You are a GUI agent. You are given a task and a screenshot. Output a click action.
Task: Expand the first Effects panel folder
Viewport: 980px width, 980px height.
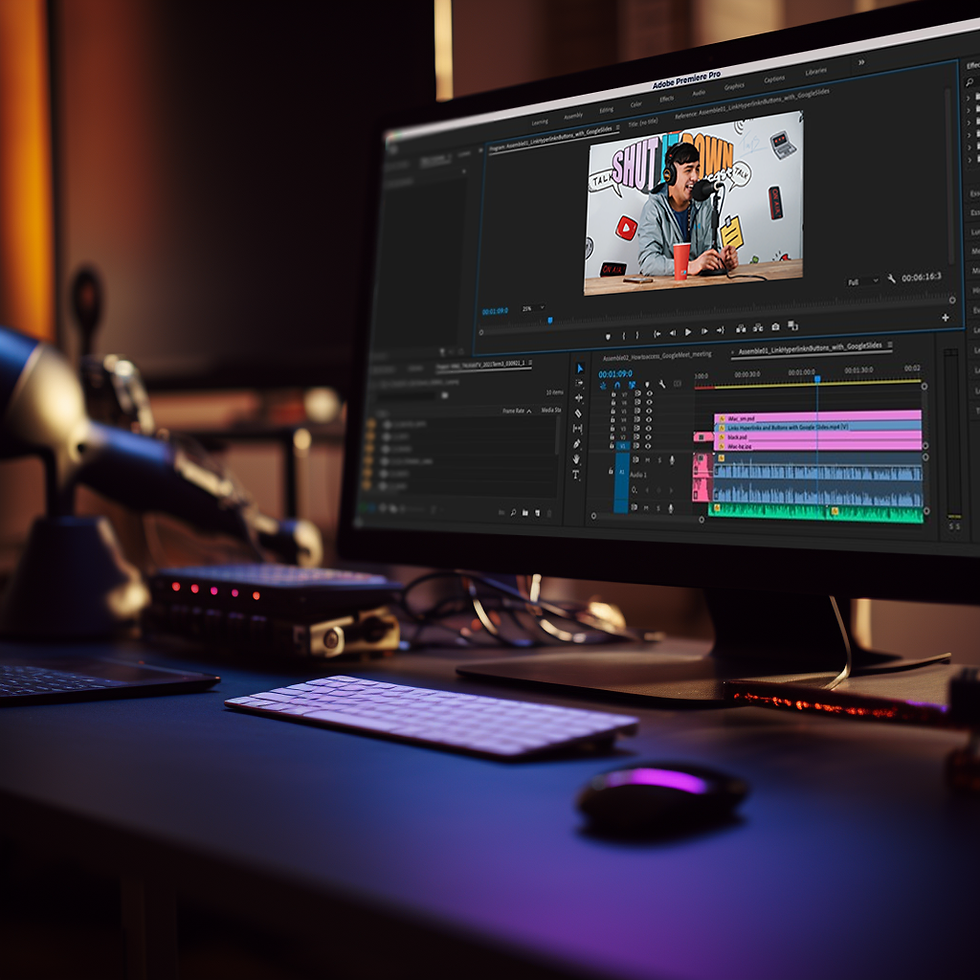[968, 98]
